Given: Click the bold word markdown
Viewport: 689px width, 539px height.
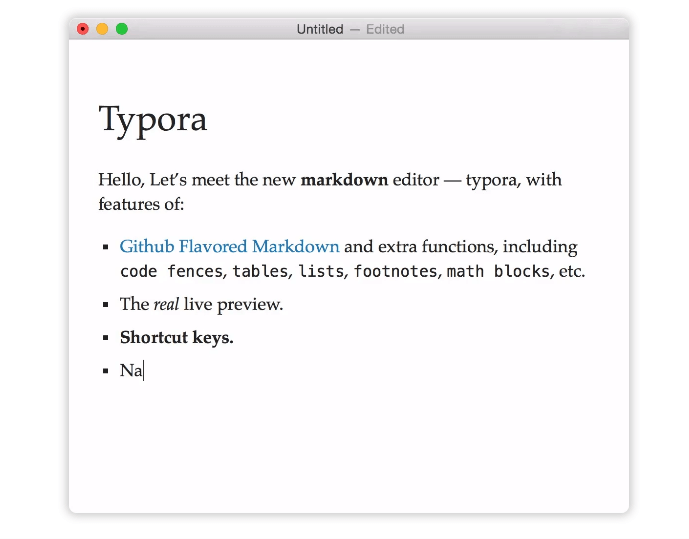Looking at the screenshot, I should 344,180.
